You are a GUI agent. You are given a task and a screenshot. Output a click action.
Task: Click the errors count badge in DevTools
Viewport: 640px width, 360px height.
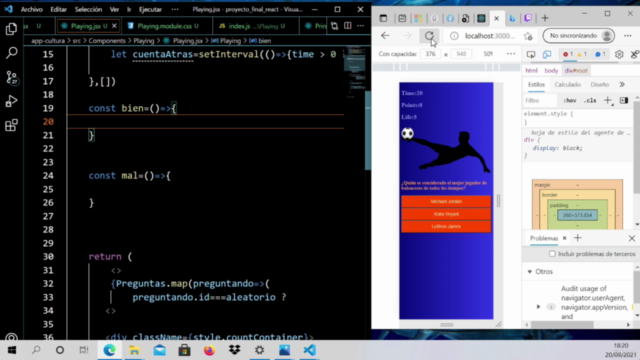click(x=567, y=54)
